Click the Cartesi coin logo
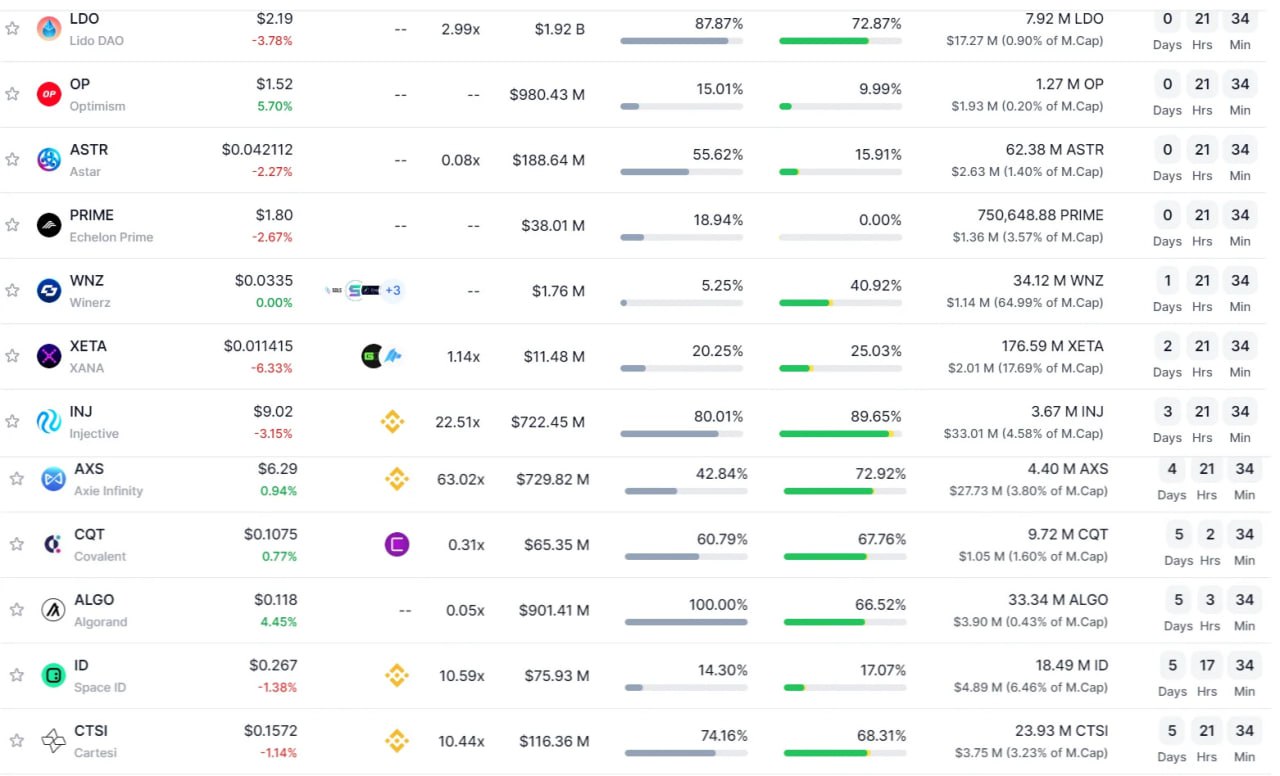The height and width of the screenshot is (776, 1280). (x=53, y=741)
